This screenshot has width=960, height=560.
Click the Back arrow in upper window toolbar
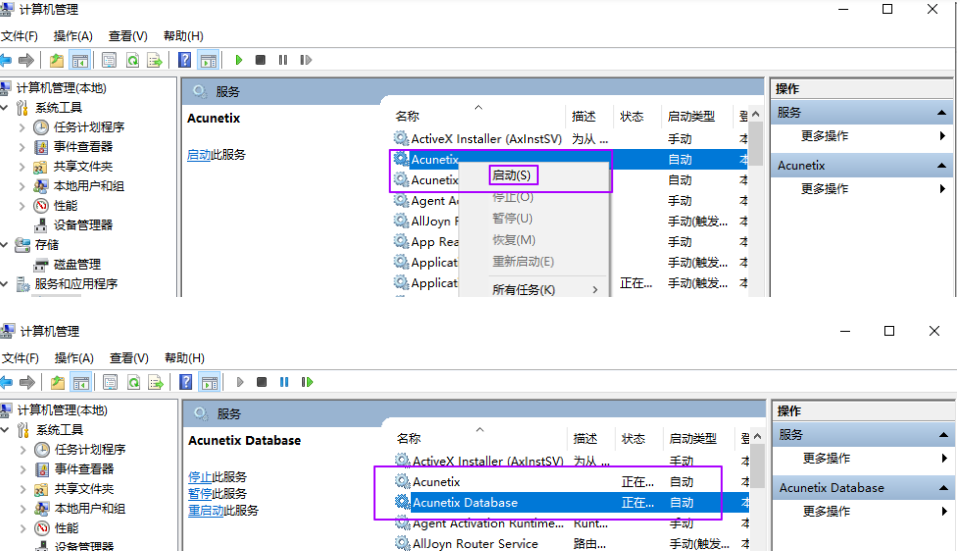click(6, 60)
